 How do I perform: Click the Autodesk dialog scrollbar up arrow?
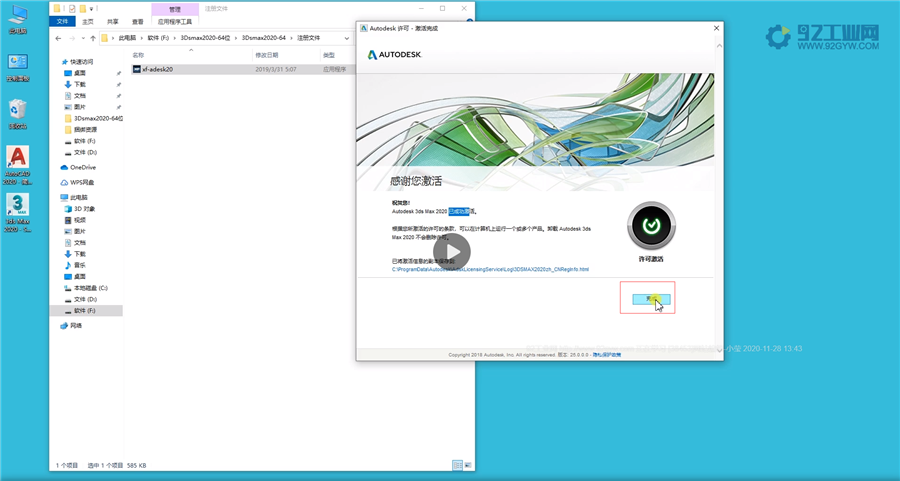719,46
